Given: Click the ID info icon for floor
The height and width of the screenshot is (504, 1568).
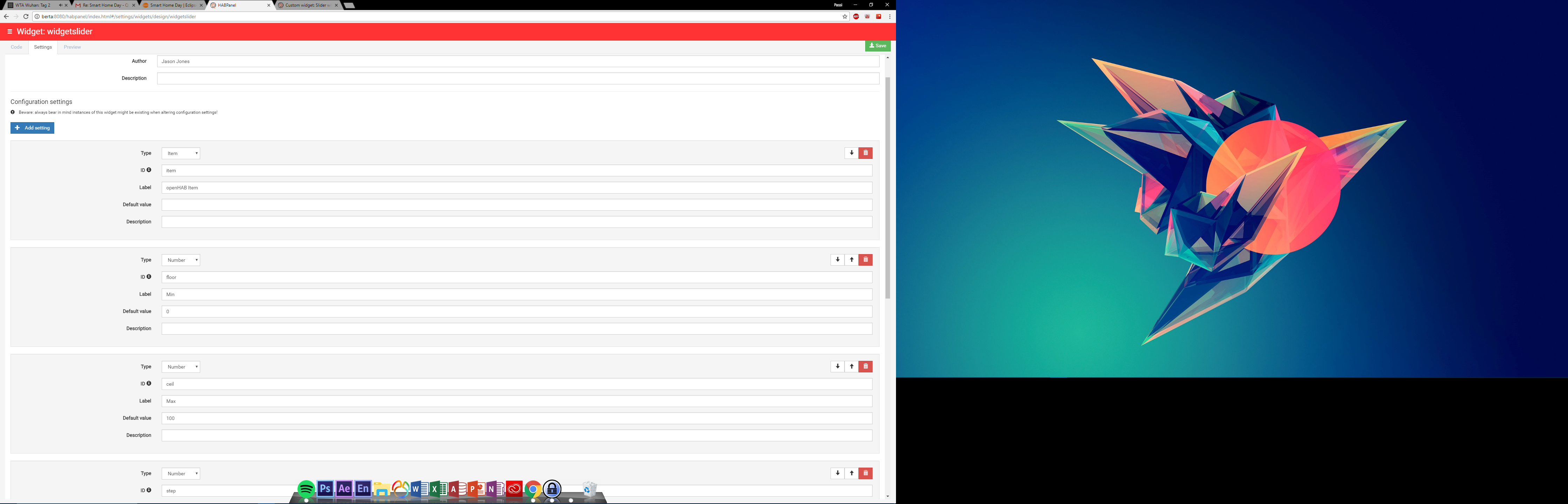Looking at the screenshot, I should pos(148,277).
